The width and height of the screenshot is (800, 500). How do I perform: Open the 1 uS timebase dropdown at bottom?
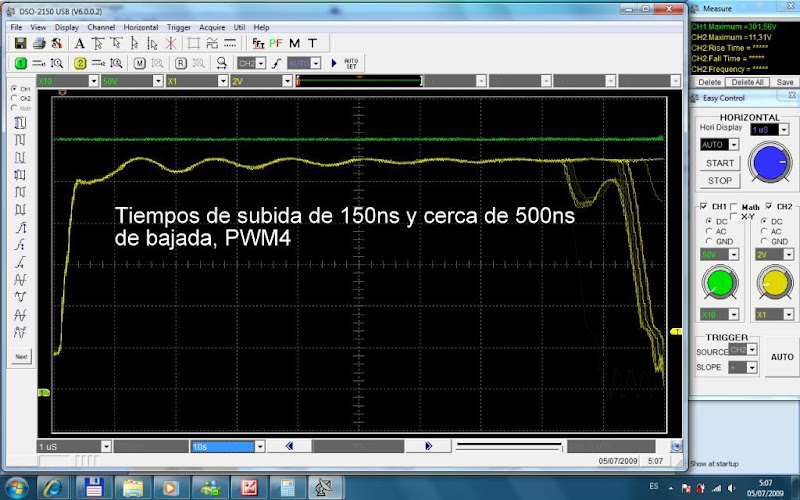pos(106,446)
